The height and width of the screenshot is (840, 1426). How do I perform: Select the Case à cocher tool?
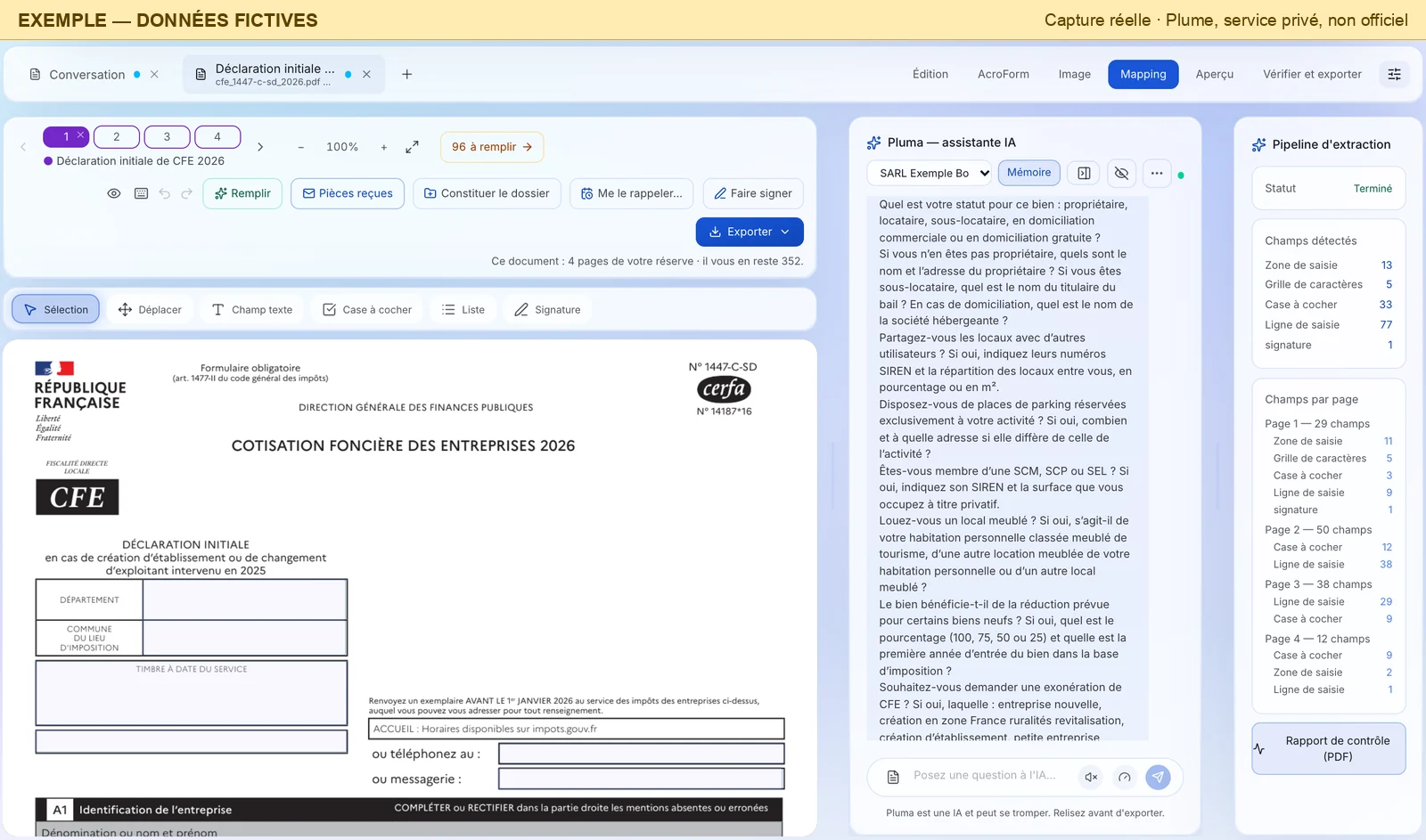tap(367, 309)
